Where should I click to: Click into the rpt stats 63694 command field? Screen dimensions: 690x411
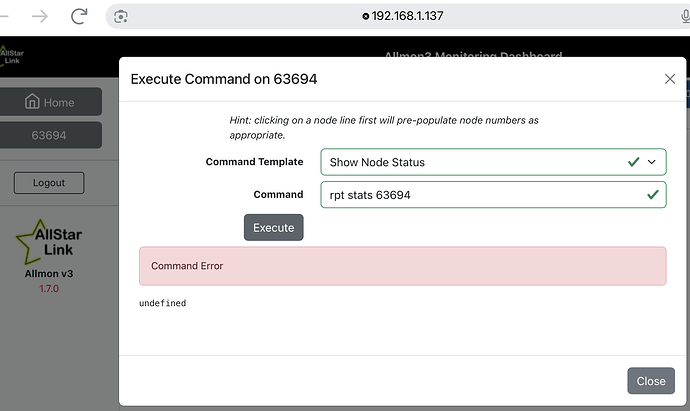click(x=470, y=194)
